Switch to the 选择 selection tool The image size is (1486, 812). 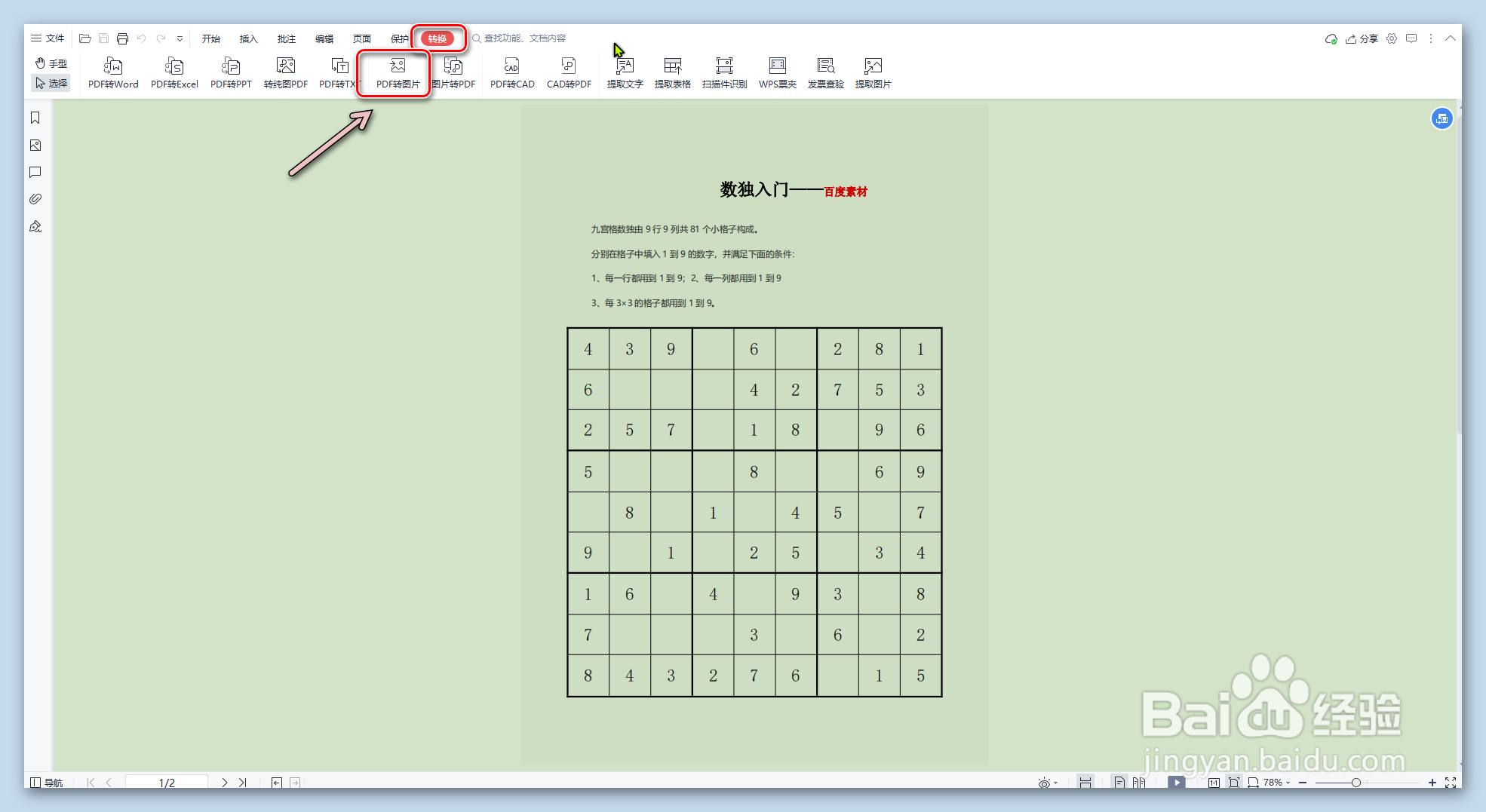[x=50, y=83]
